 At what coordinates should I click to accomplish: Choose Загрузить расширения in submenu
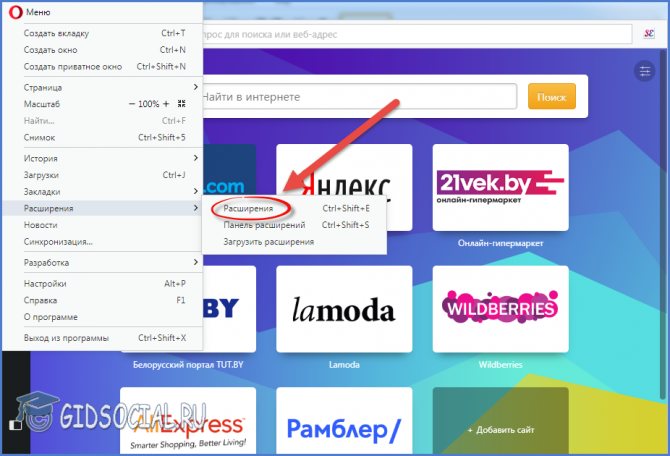click(x=295, y=242)
